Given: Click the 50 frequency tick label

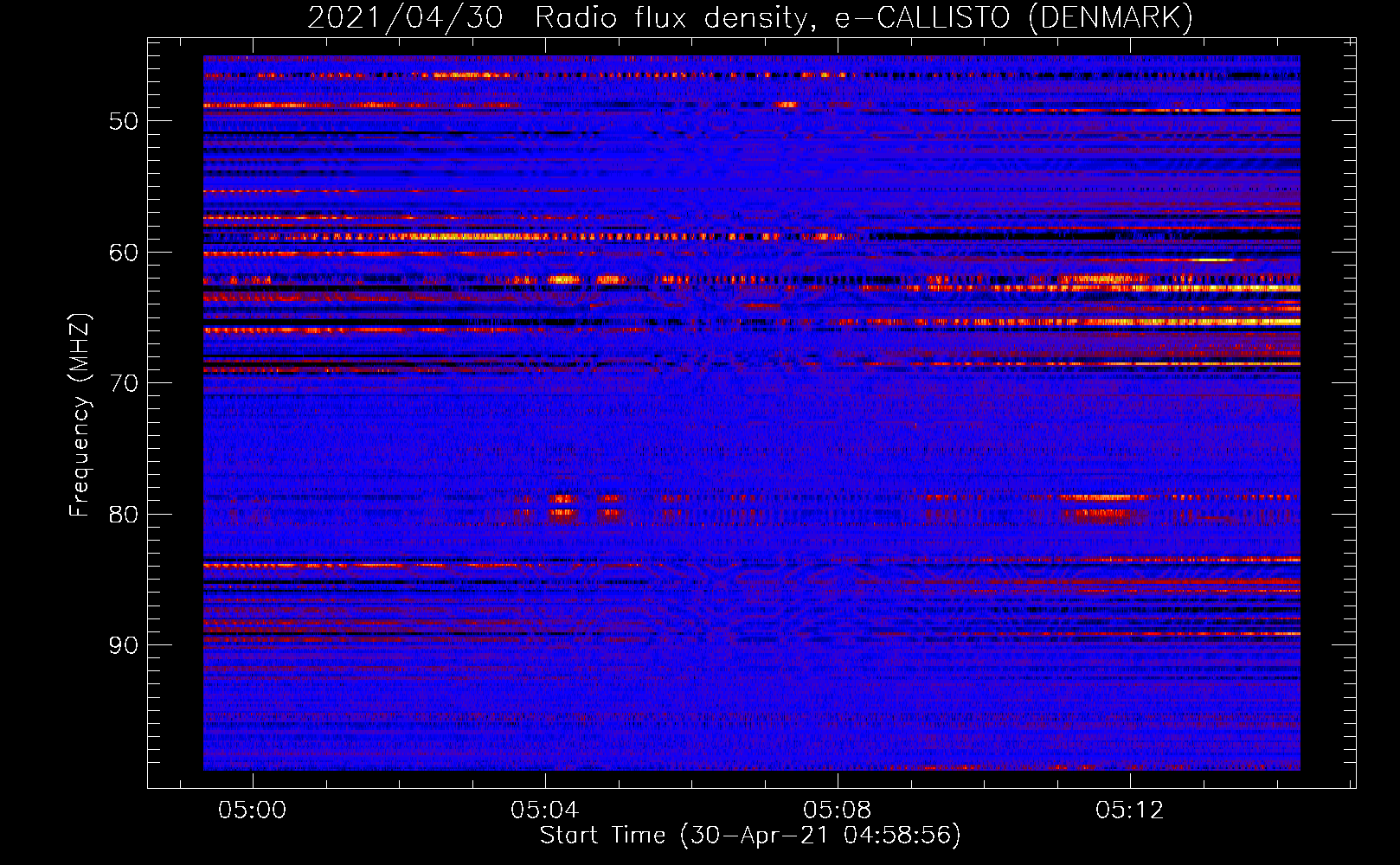Looking at the screenshot, I should tap(124, 121).
